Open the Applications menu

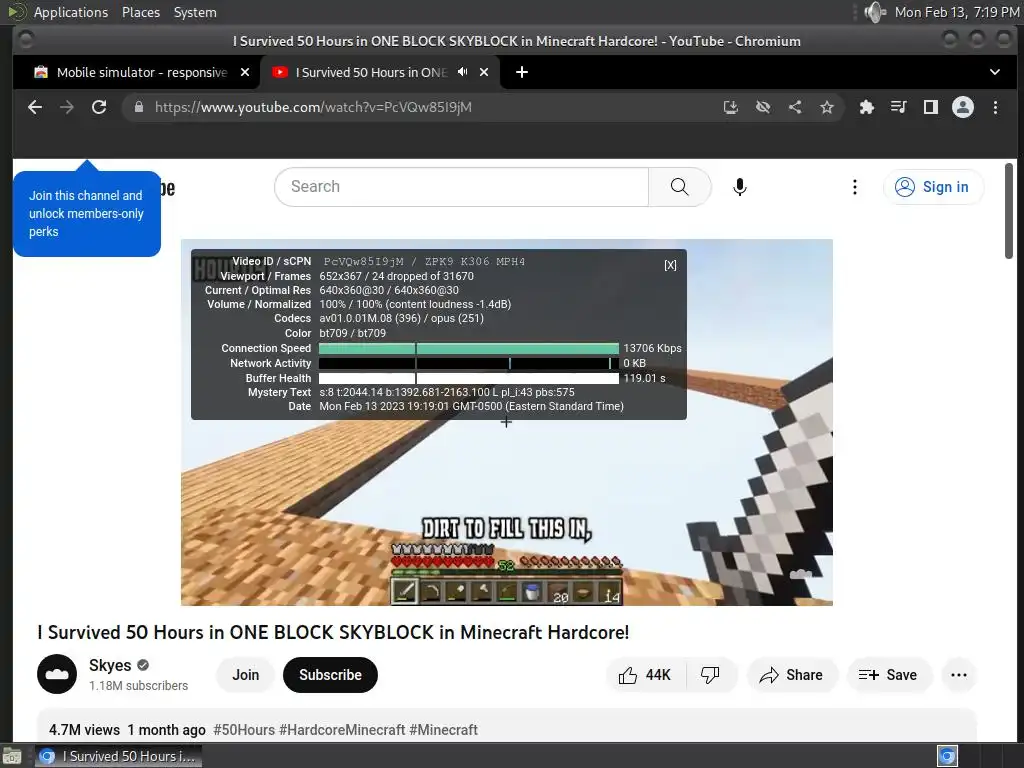pos(71,12)
